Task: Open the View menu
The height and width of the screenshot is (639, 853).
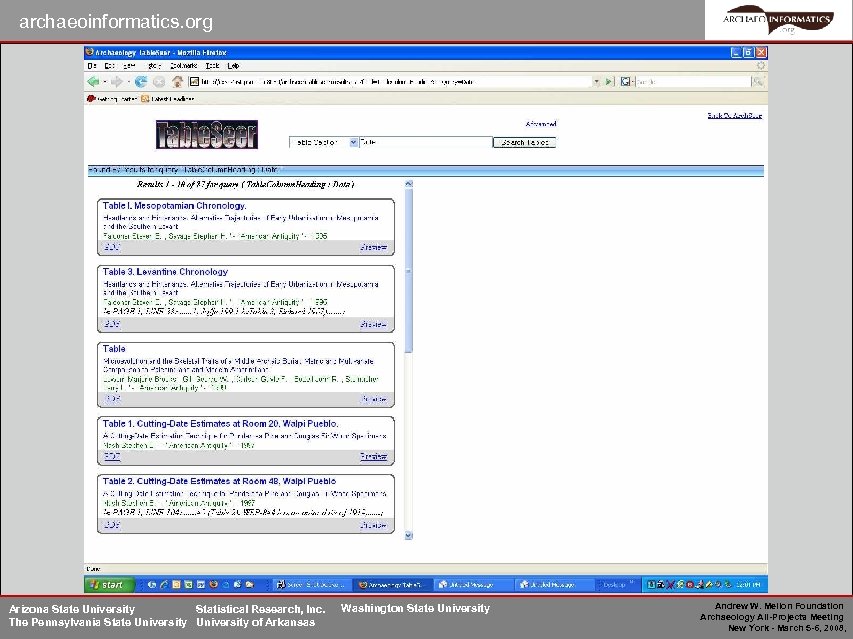Action: click(129, 66)
